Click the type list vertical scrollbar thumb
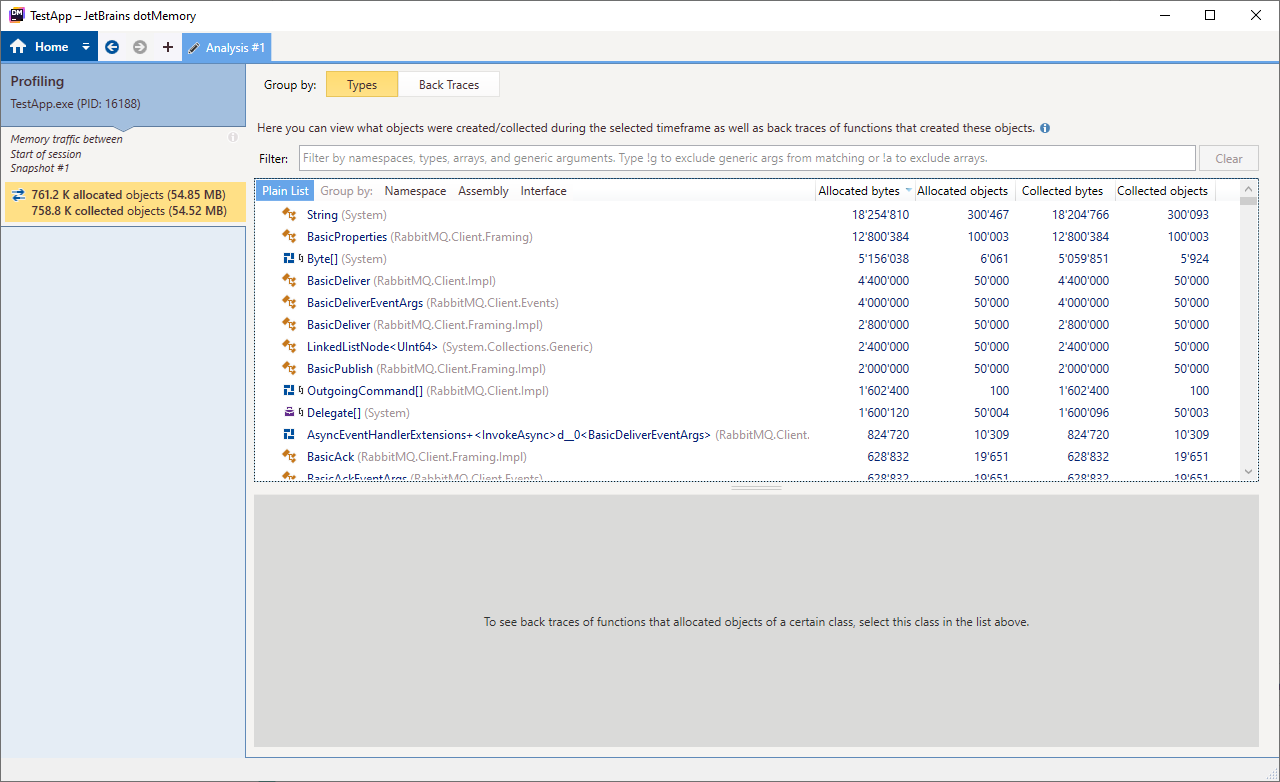The image size is (1280, 782). click(x=1248, y=200)
